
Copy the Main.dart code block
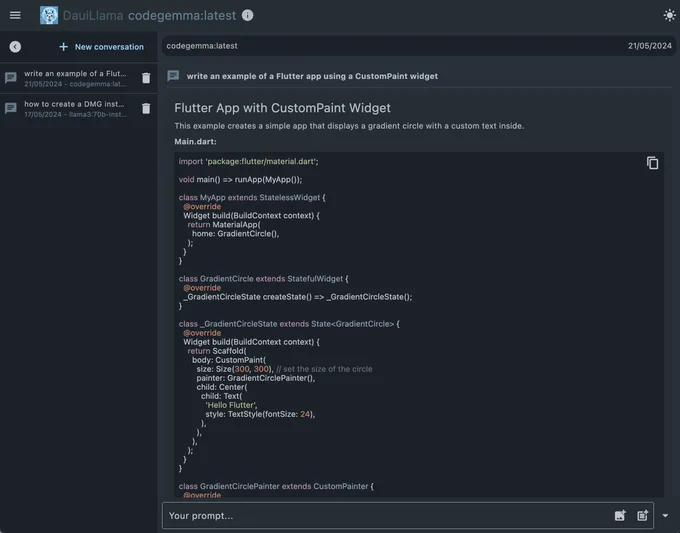point(652,163)
